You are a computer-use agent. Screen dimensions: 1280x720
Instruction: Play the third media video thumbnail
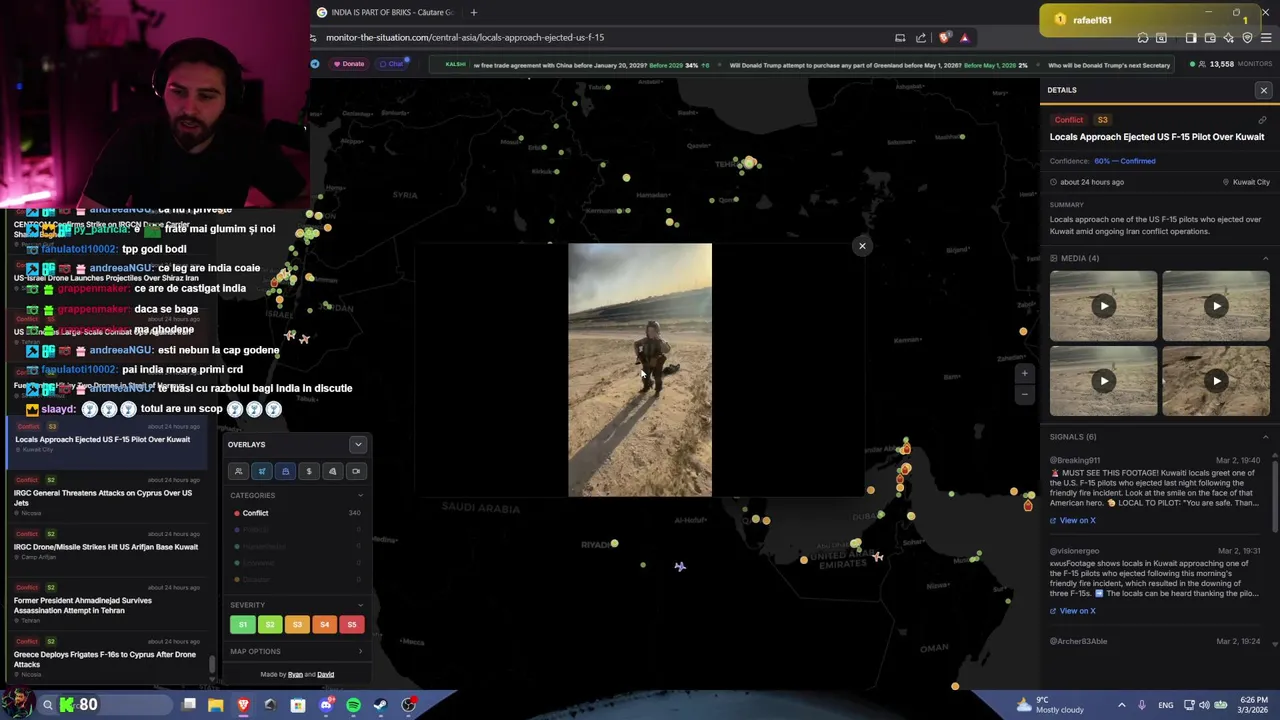(x=1103, y=380)
